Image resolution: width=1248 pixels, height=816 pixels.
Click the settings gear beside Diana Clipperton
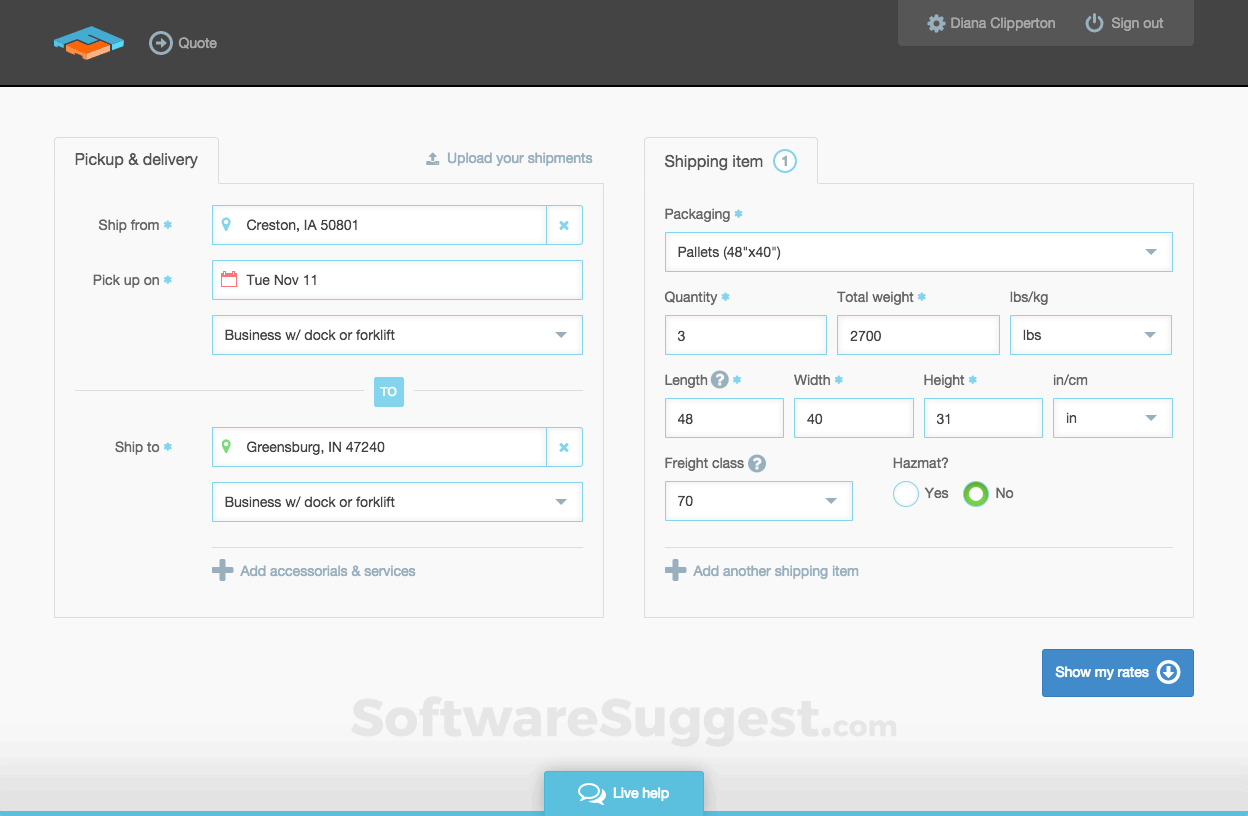click(x=934, y=22)
